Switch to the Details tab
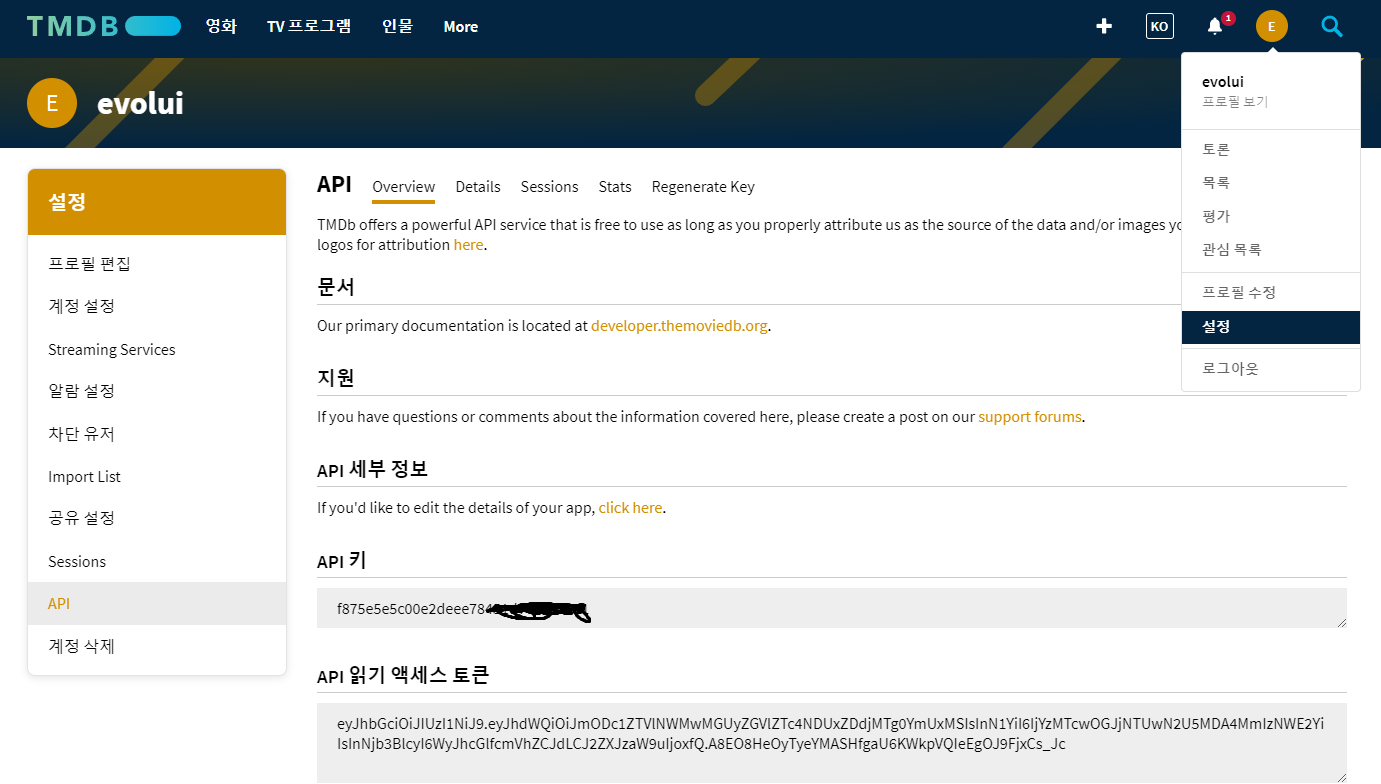 (478, 187)
